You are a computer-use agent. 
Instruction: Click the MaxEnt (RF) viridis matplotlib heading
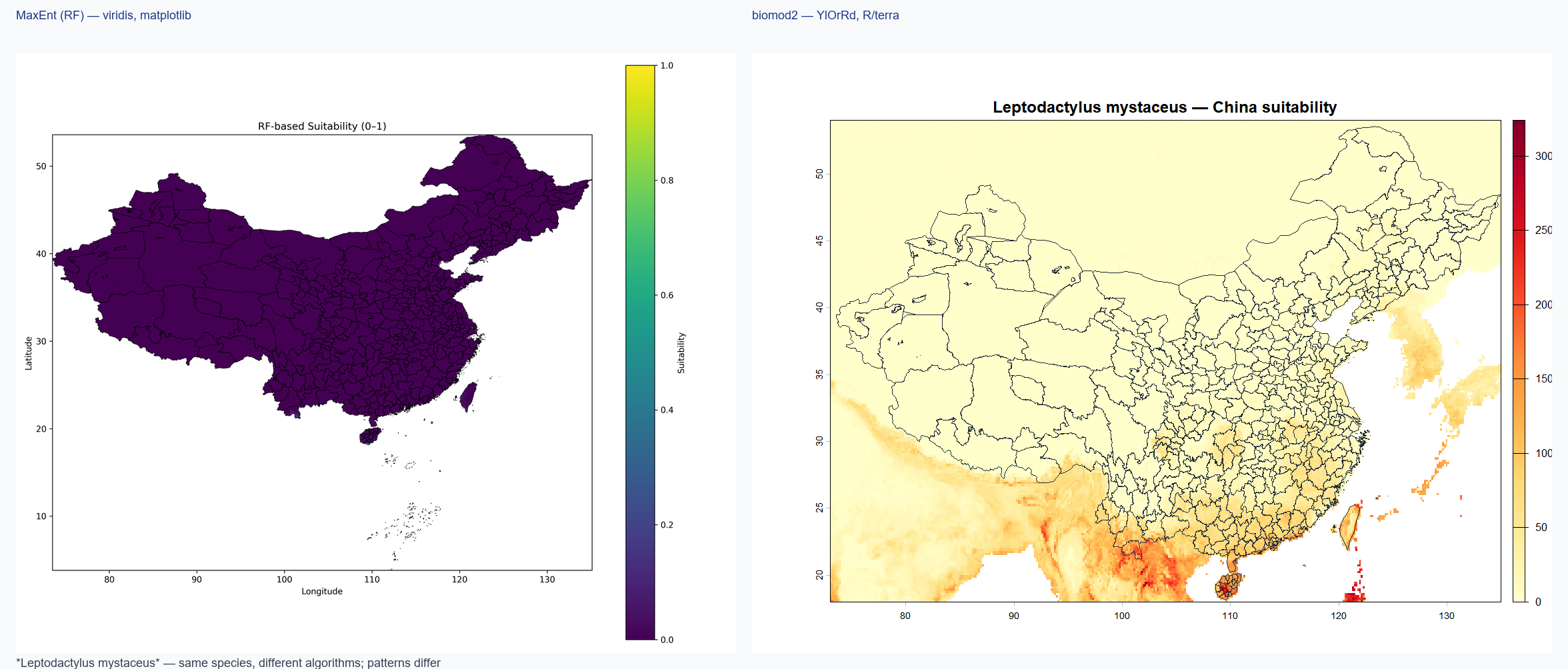tap(103, 15)
